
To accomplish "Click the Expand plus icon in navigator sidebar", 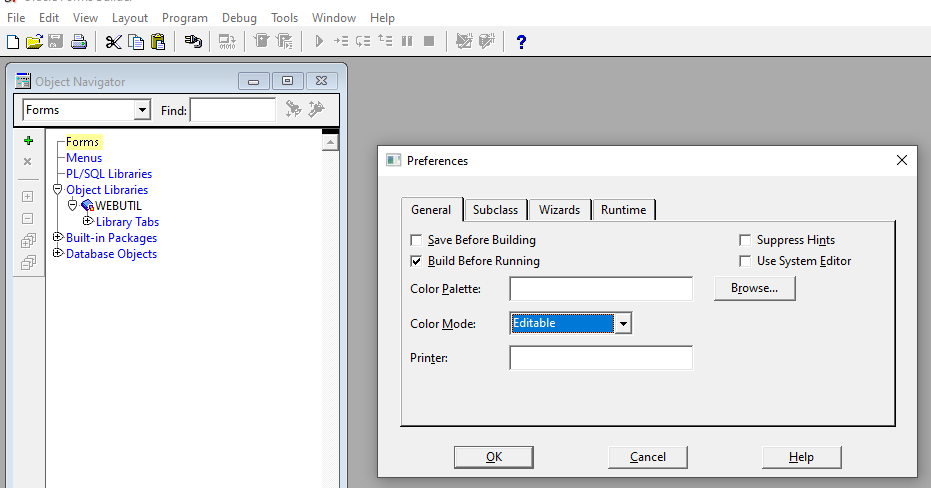I will (x=27, y=197).
